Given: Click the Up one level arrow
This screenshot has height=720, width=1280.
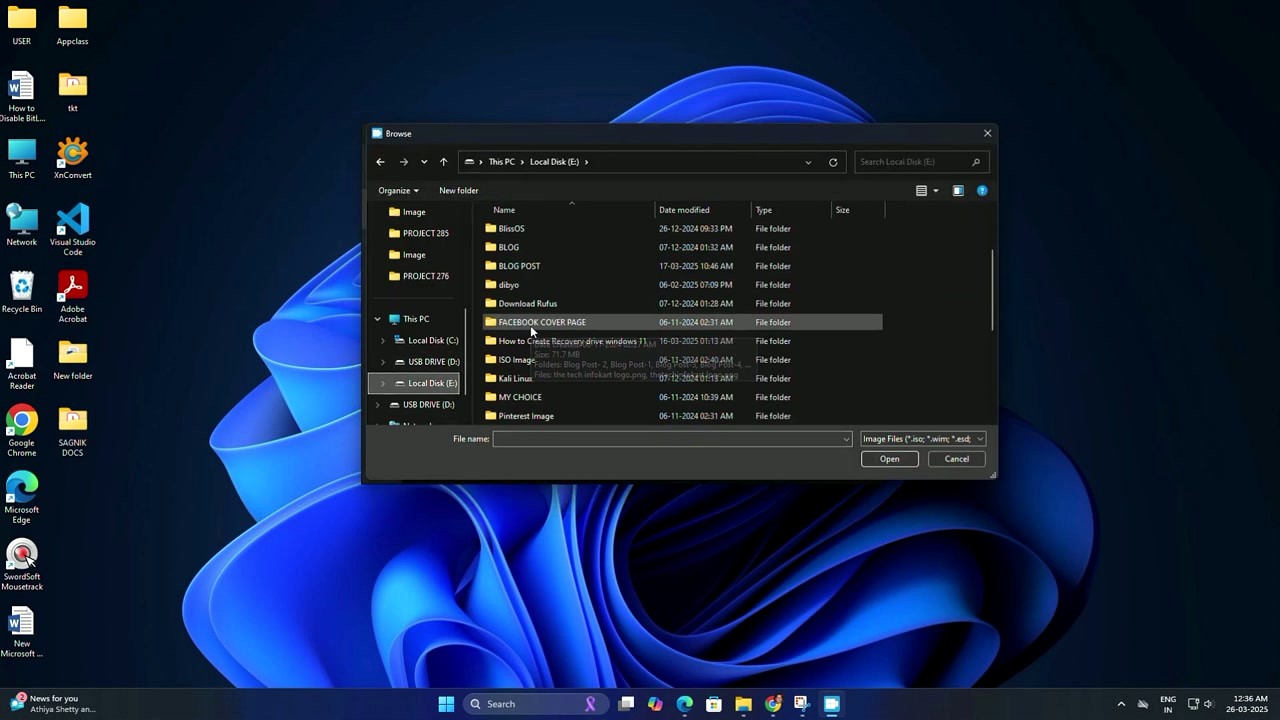Looking at the screenshot, I should click(x=443, y=161).
